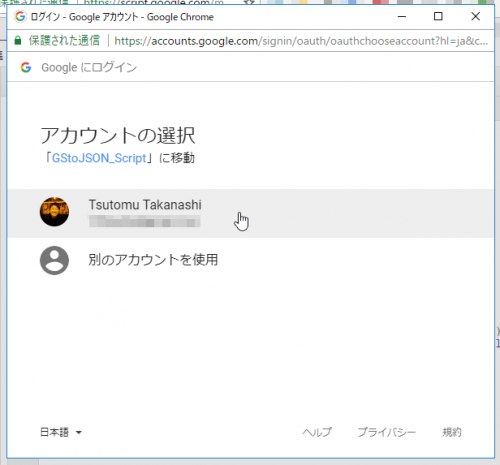Click the Google favicon in title bar
This screenshot has height=465, width=500.
(x=20, y=16)
